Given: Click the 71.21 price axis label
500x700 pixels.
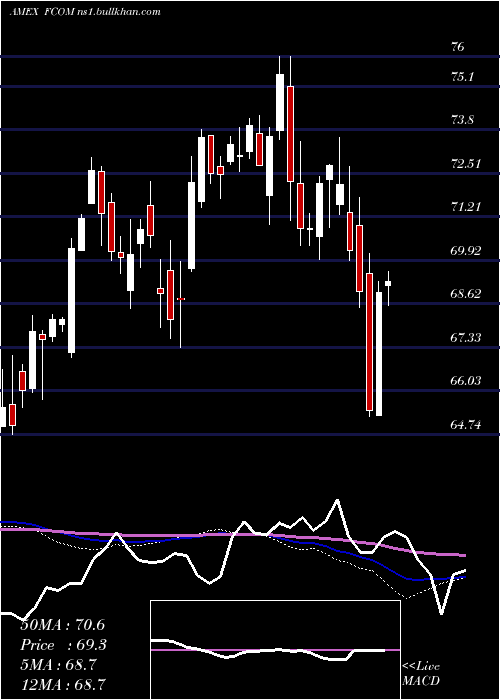Looking at the screenshot, I should [466, 207].
